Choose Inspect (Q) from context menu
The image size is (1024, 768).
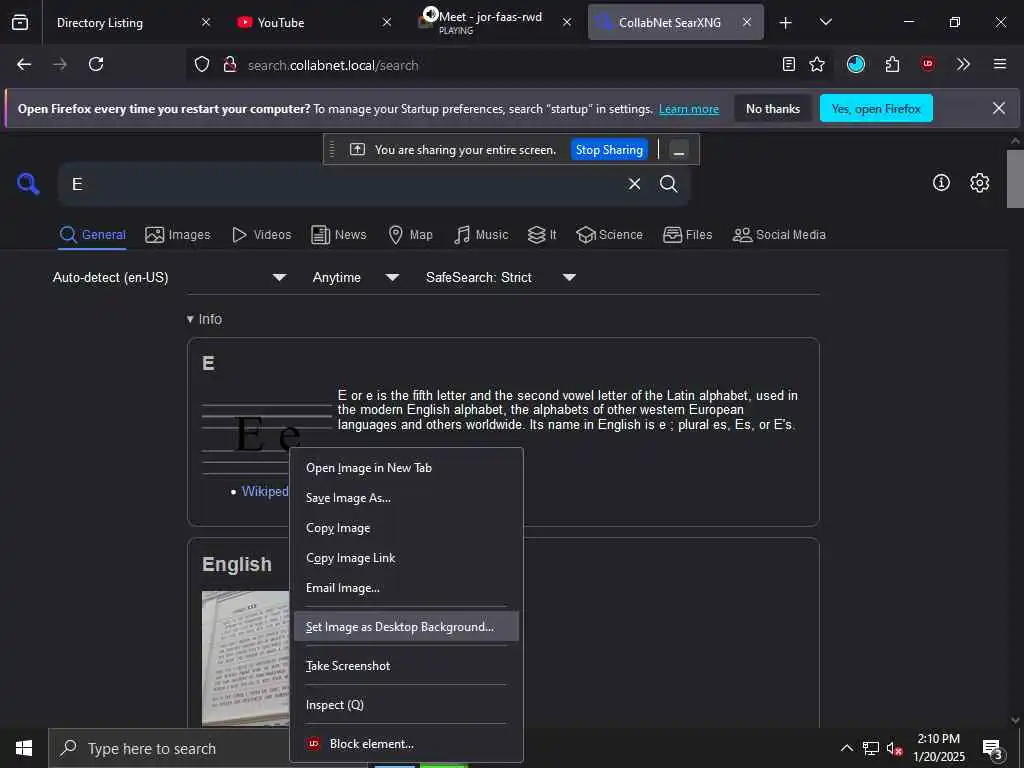(406, 705)
